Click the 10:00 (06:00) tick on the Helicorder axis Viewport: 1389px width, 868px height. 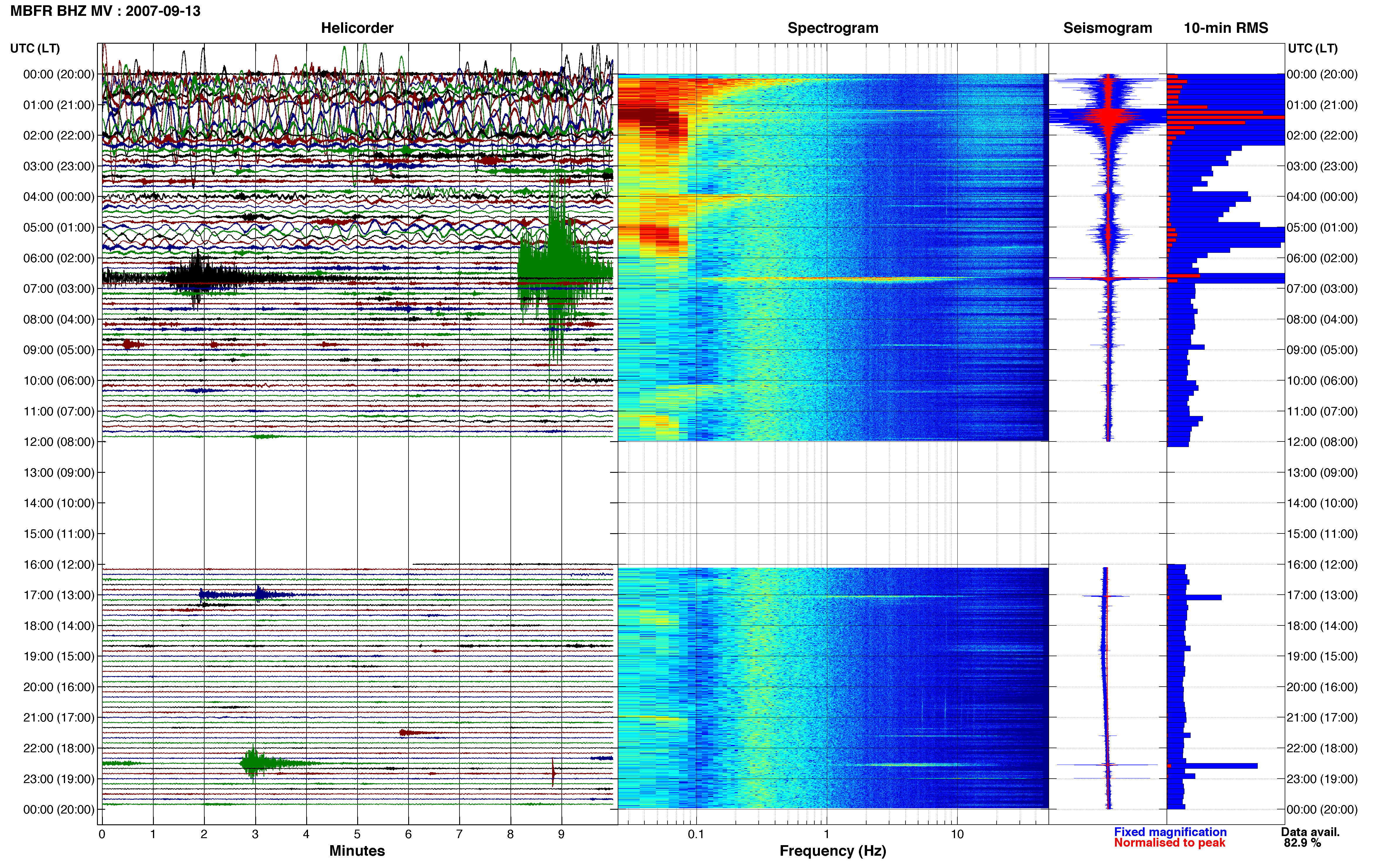[x=59, y=381]
